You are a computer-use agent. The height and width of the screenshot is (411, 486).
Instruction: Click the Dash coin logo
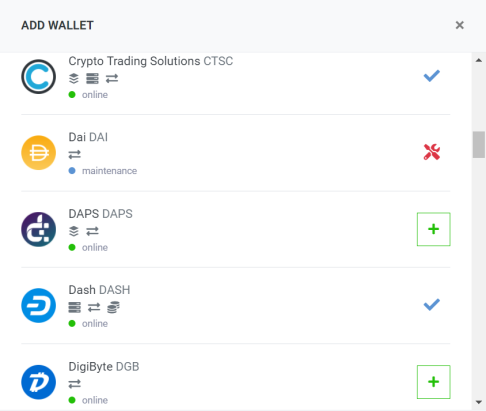click(39, 305)
